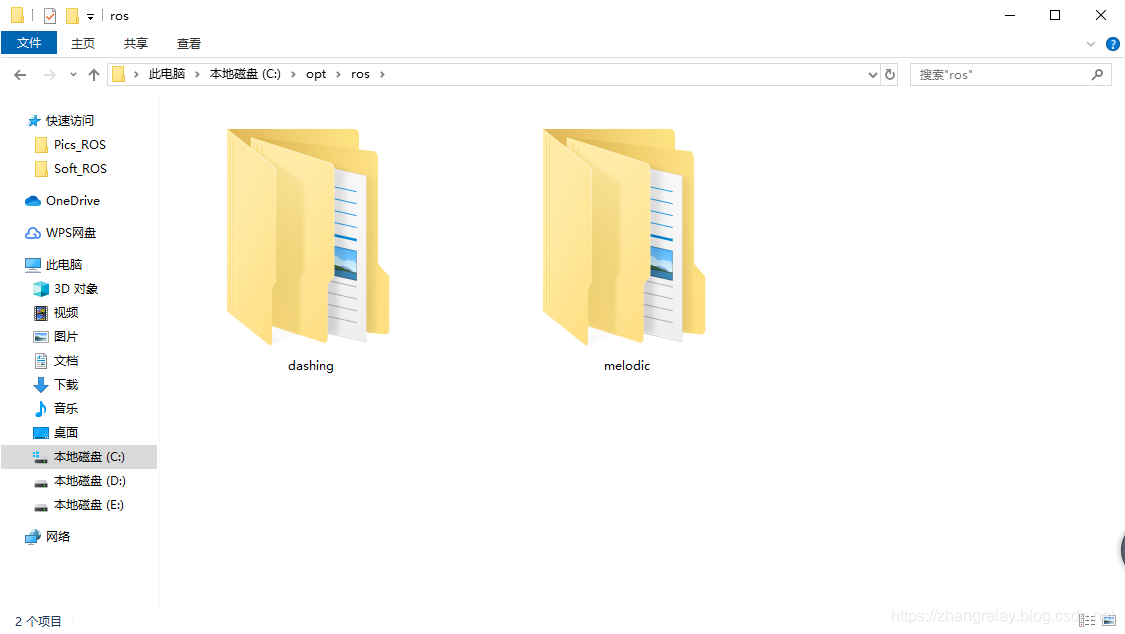Maximize the ros Explorer window
The height and width of the screenshot is (634, 1125).
1055,15
